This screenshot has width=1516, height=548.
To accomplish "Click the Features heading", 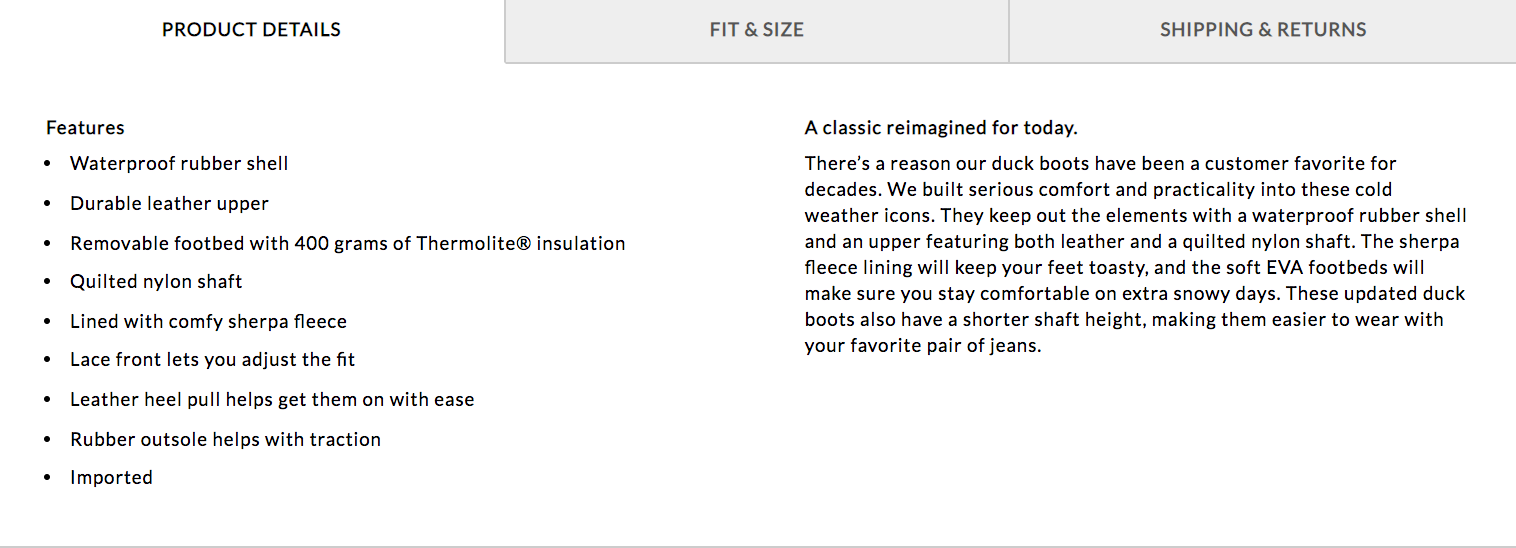I will (85, 128).
